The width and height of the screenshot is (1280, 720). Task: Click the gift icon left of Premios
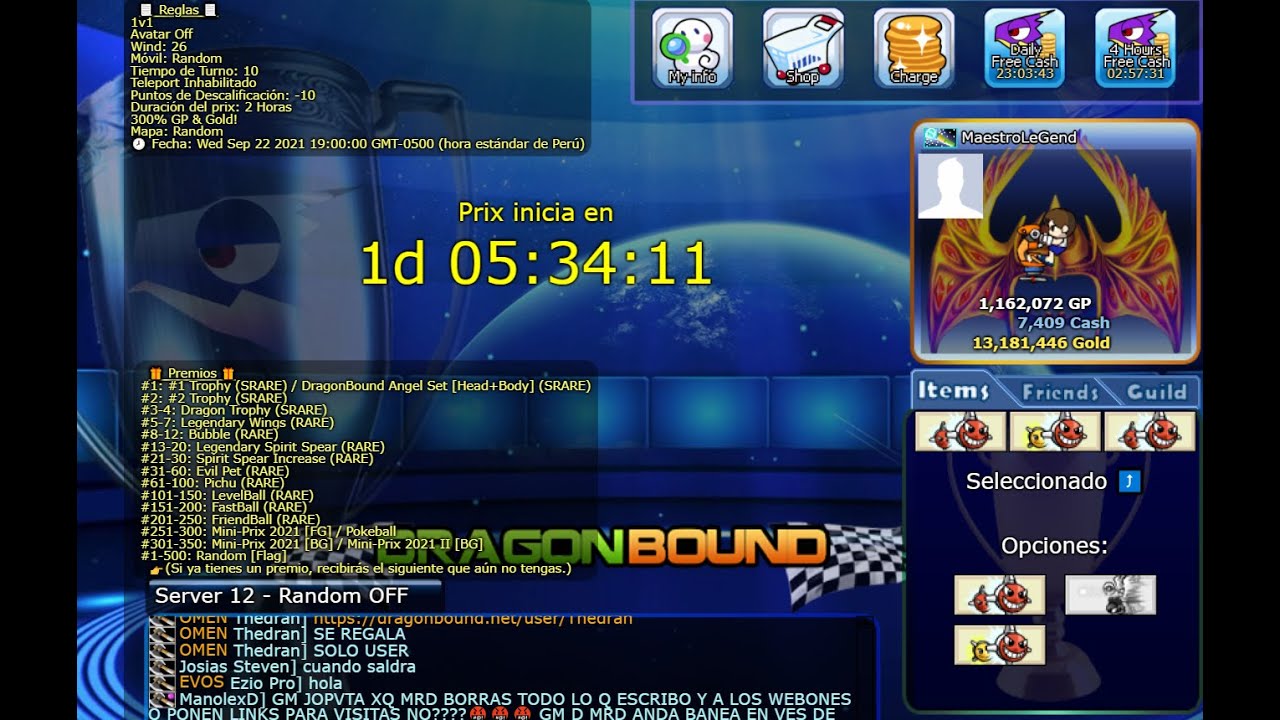[x=156, y=373]
